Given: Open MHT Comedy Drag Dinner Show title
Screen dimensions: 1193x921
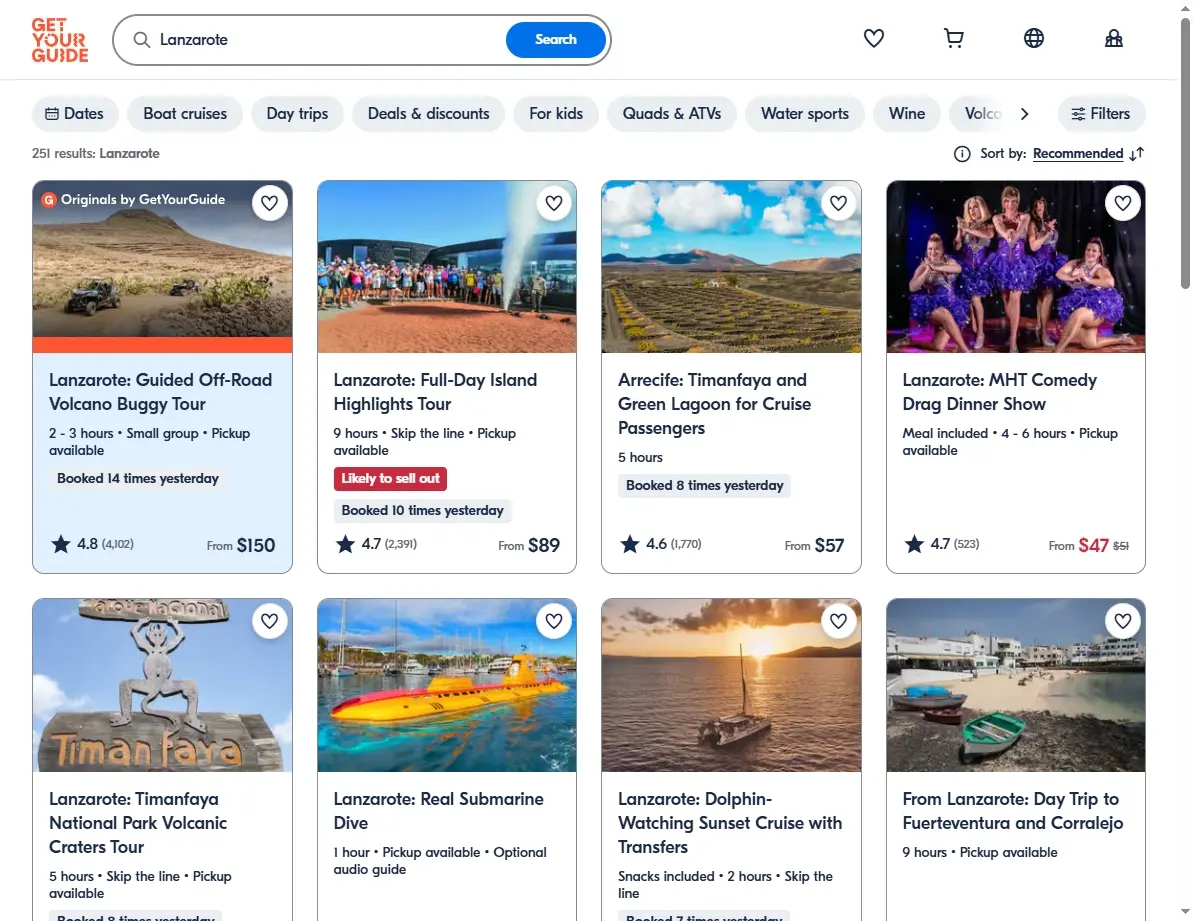Looking at the screenshot, I should 1000,392.
